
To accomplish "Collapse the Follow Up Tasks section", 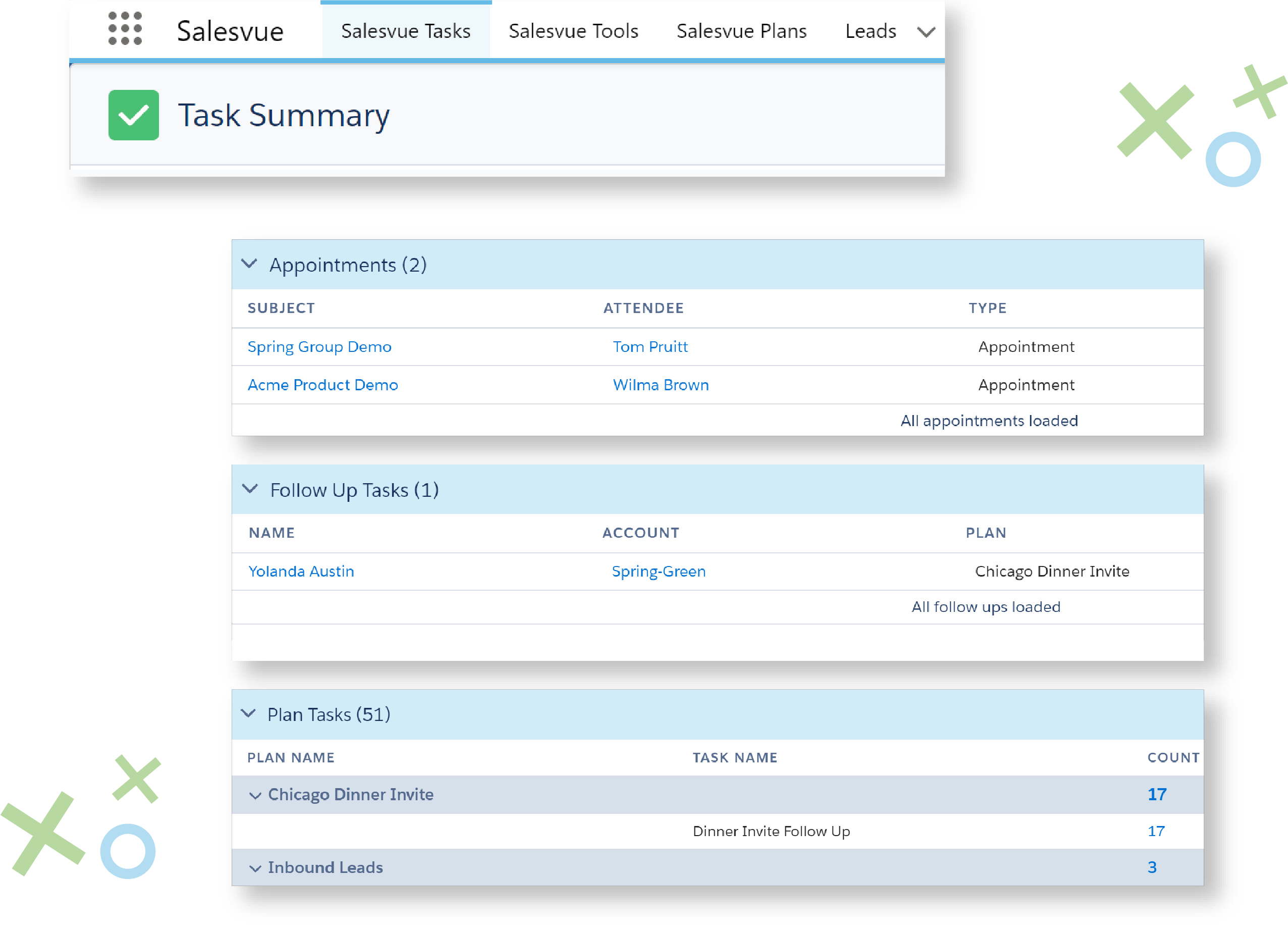I will (x=250, y=489).
